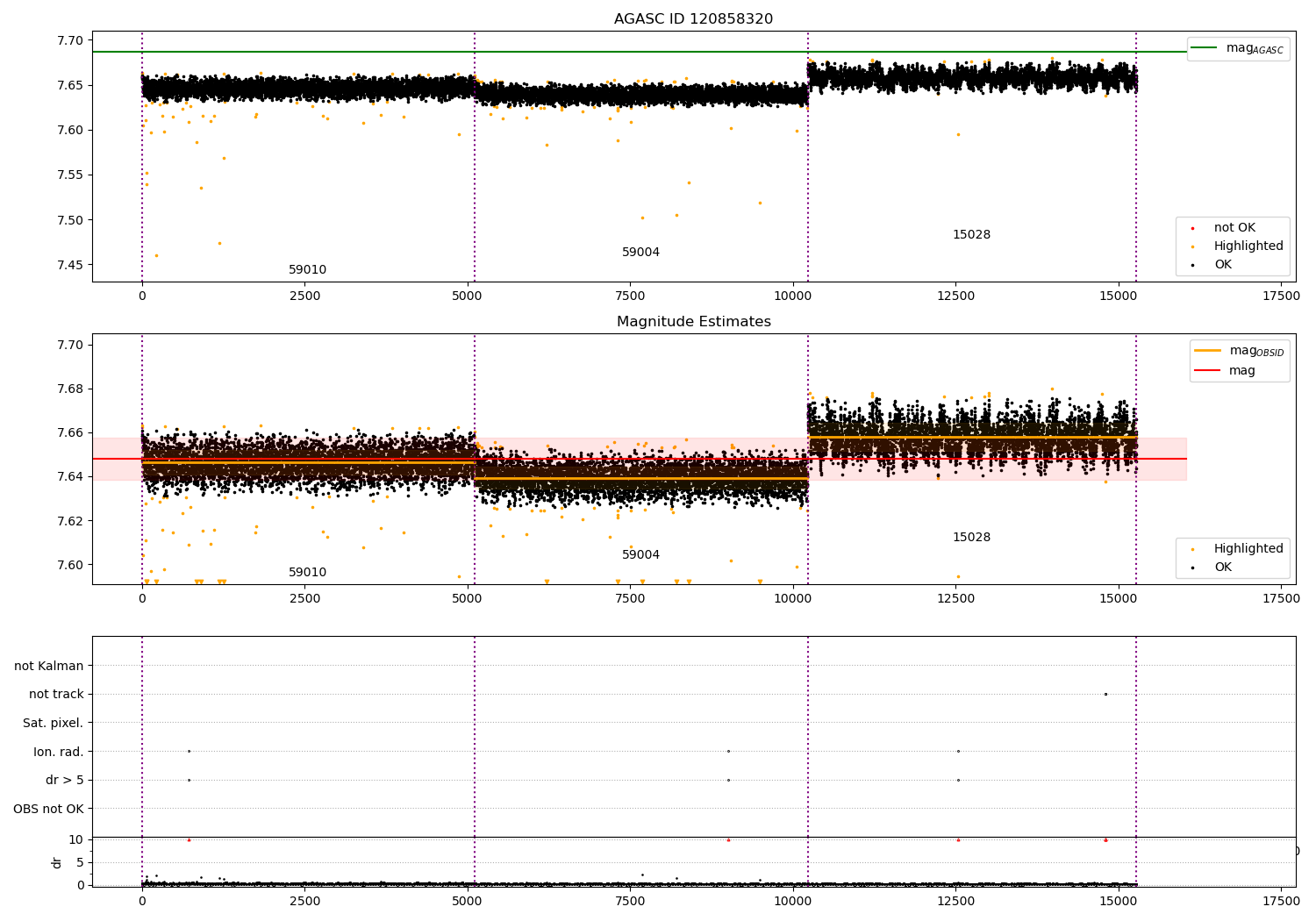Click obsid label 59010 in top plot
This screenshot has height=921, width=1316.
(307, 270)
